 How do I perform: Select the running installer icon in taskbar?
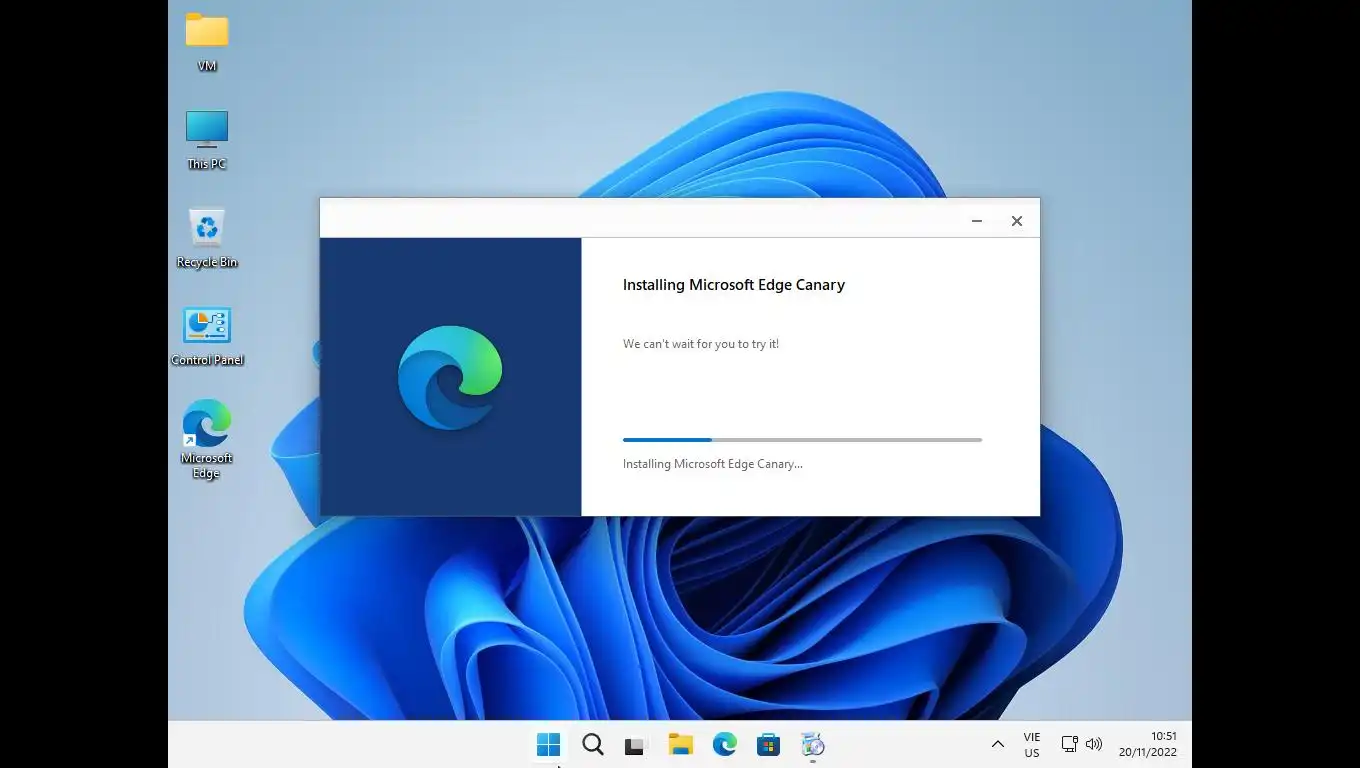(813, 744)
